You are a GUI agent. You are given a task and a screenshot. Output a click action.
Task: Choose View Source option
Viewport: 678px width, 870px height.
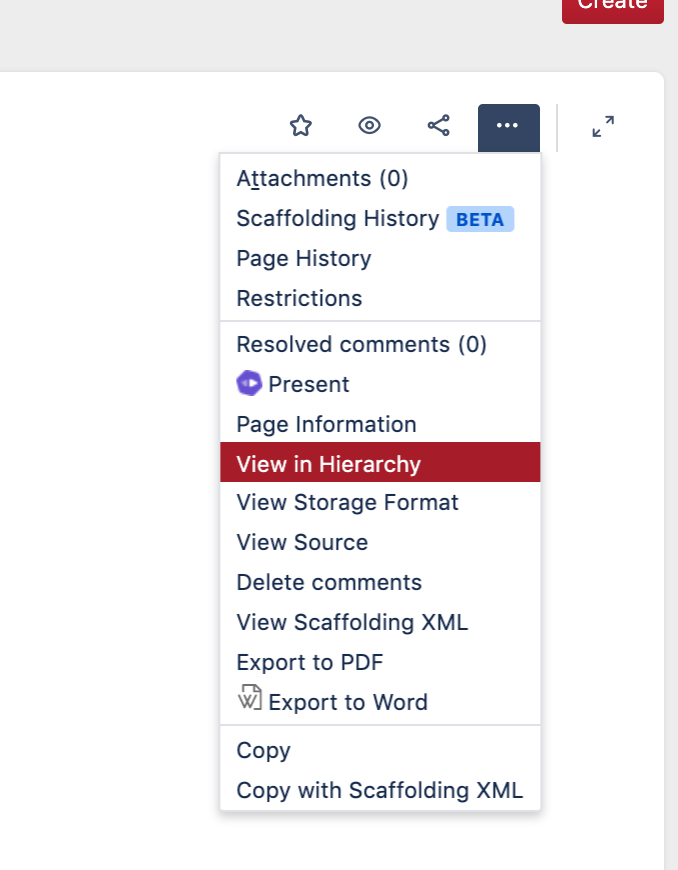click(302, 542)
